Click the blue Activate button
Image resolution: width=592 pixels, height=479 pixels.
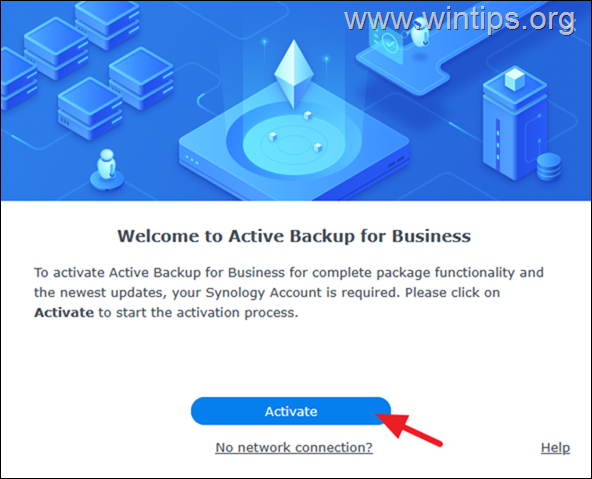pyautogui.click(x=291, y=411)
